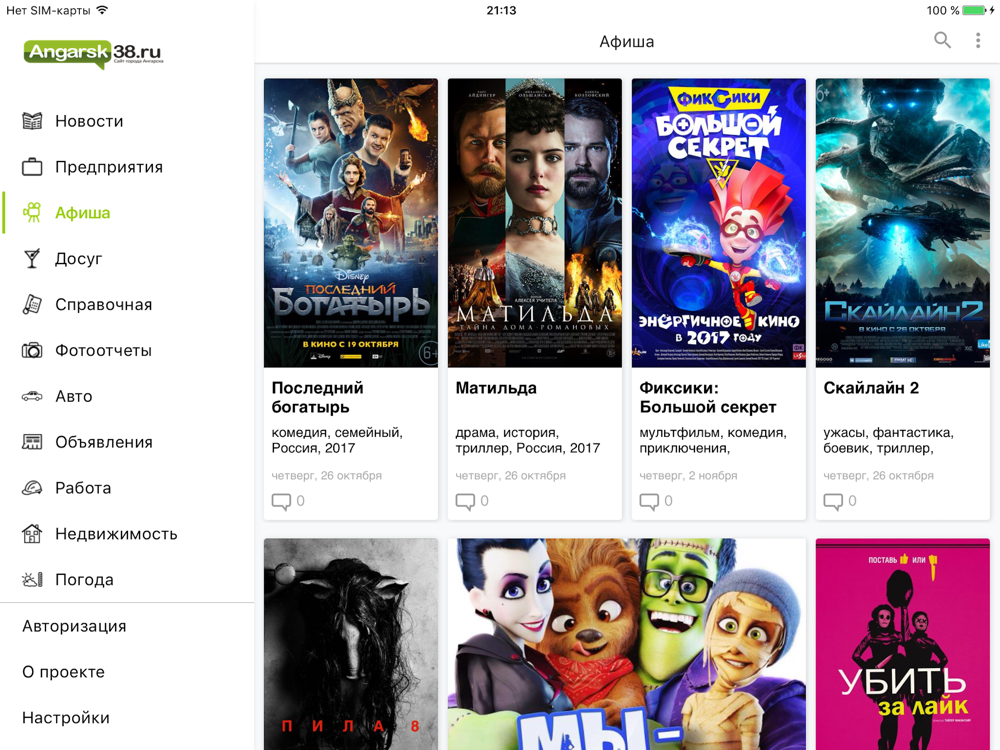
Task: Open comments icon on Фиксики card
Action: pyautogui.click(x=649, y=501)
